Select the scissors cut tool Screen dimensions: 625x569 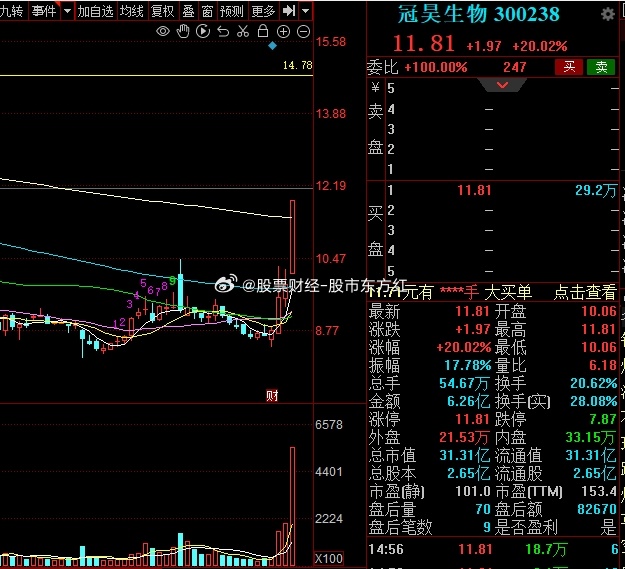click(243, 32)
